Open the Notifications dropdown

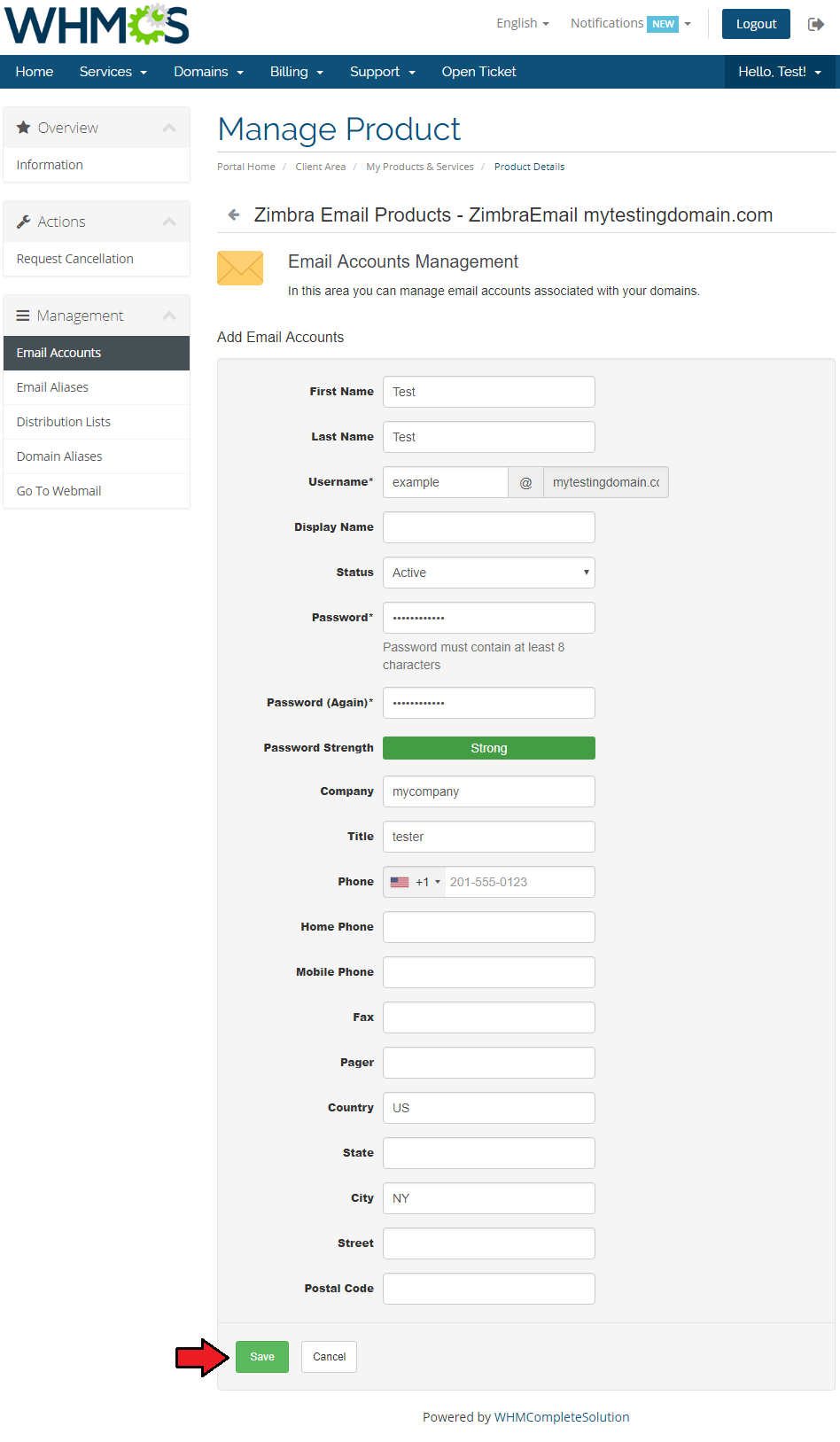tap(631, 23)
